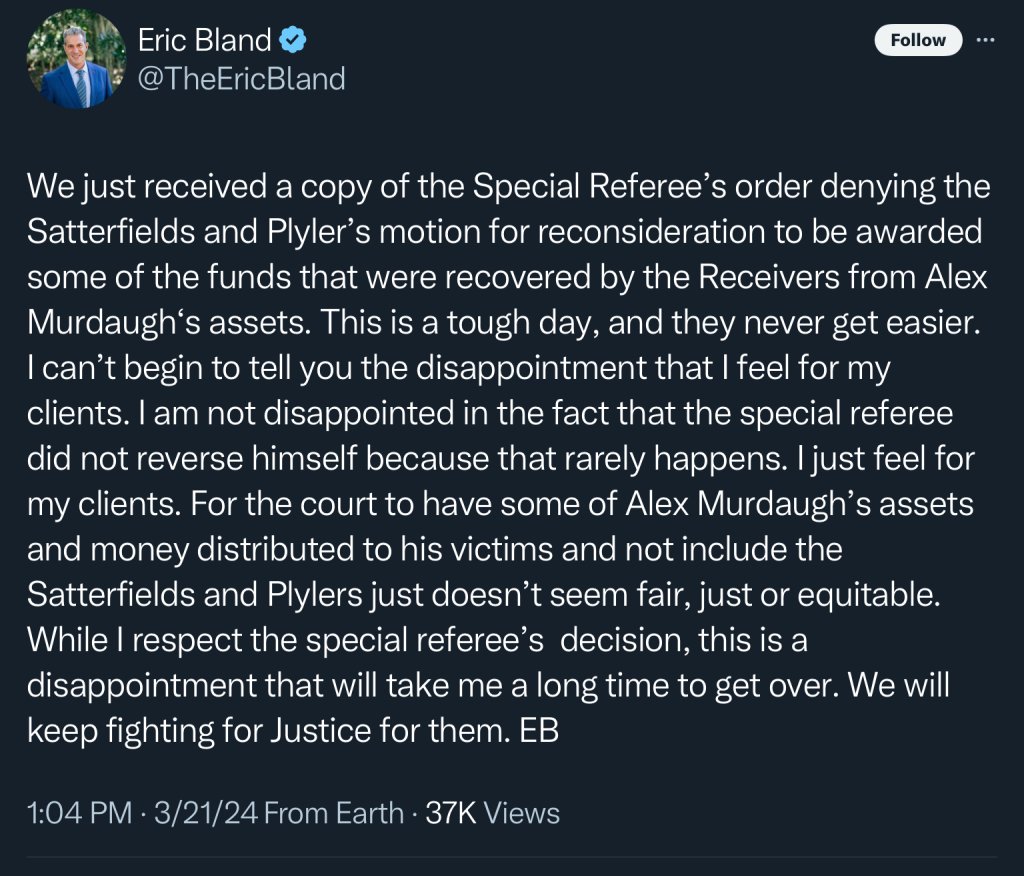Open the 37K Views count
Image resolution: width=1024 pixels, height=876 pixels.
click(x=493, y=813)
